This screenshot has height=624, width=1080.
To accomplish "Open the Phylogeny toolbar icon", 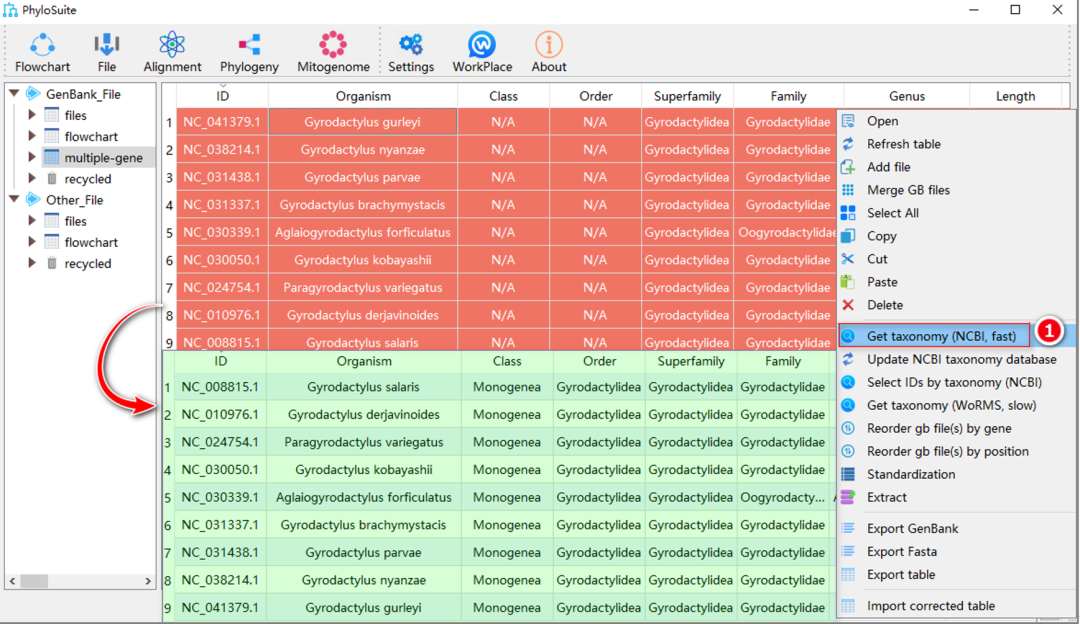I will pyautogui.click(x=249, y=45).
